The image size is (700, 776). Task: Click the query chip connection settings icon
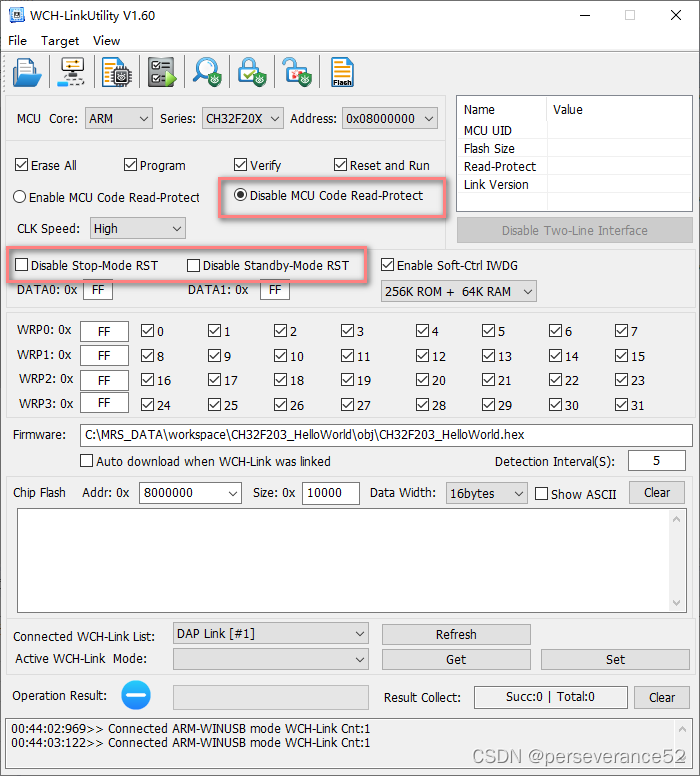click(x=72, y=72)
